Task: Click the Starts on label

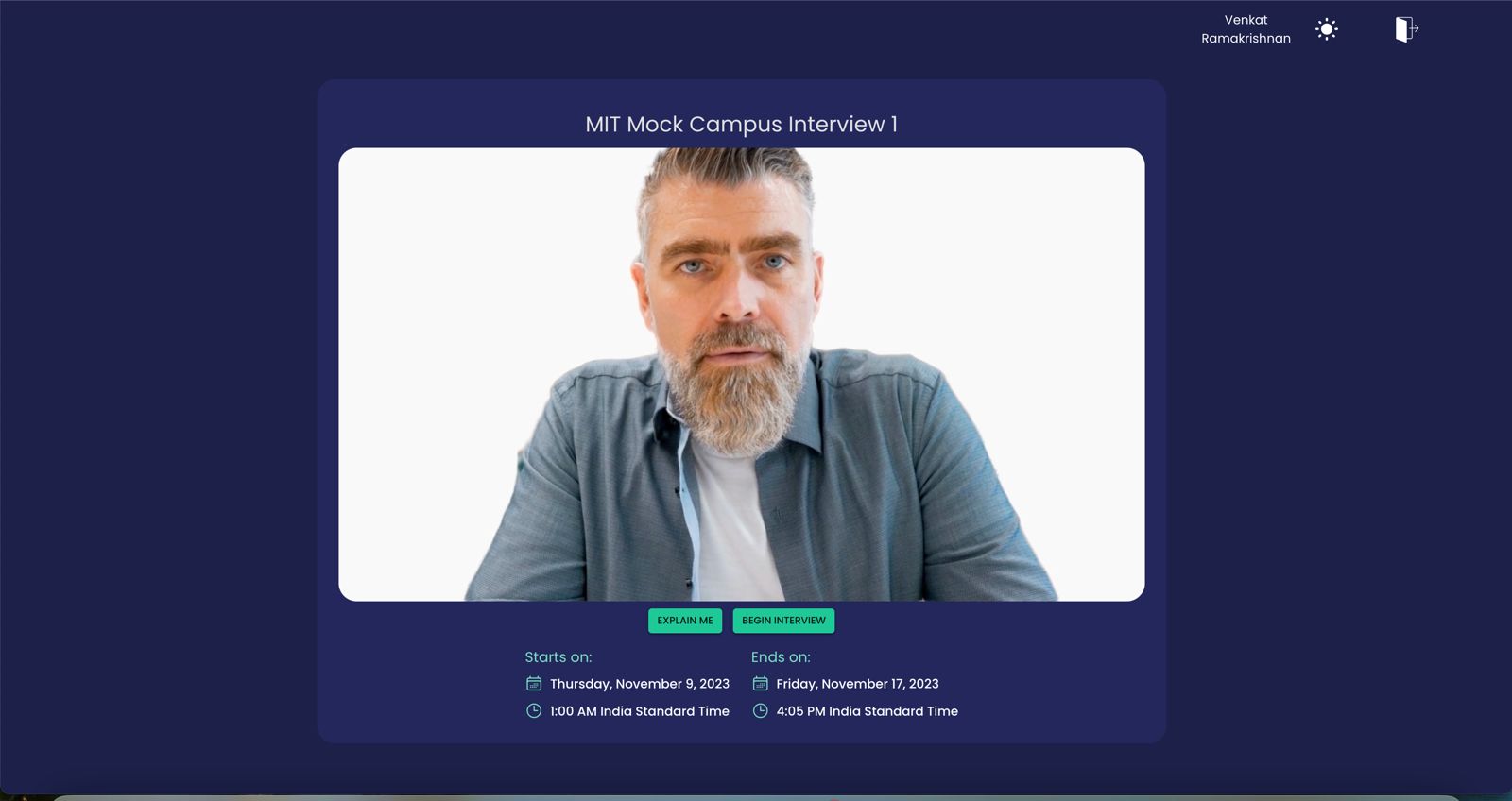Action: point(558,657)
